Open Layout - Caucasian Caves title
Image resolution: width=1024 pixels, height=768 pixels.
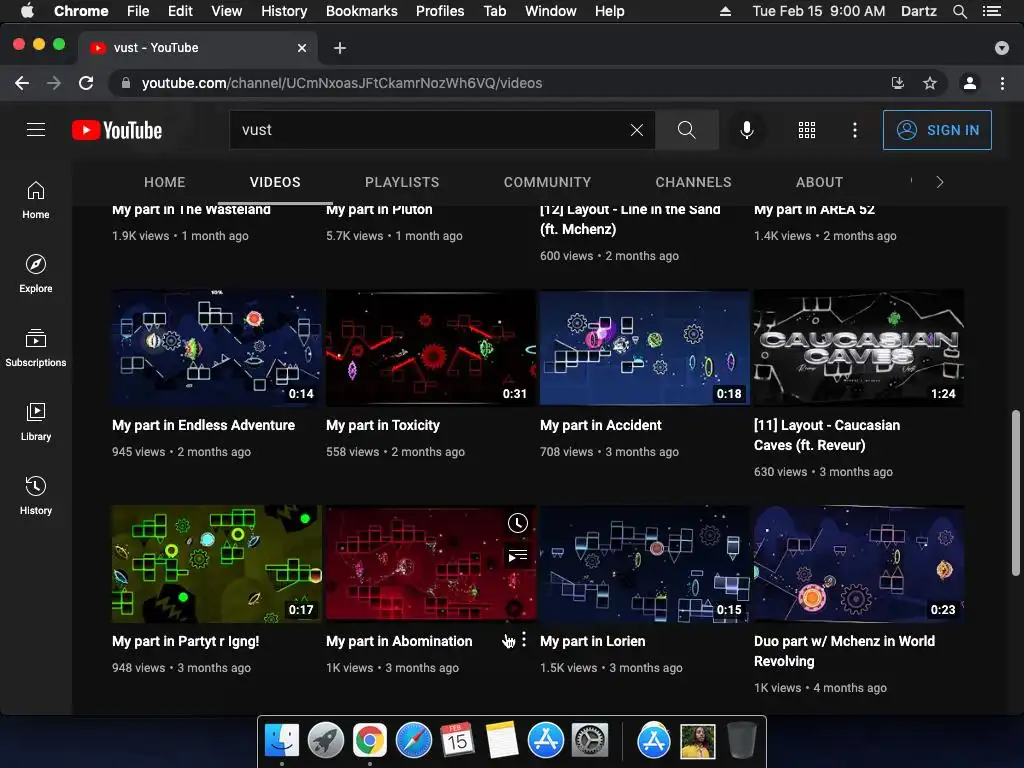[827, 435]
